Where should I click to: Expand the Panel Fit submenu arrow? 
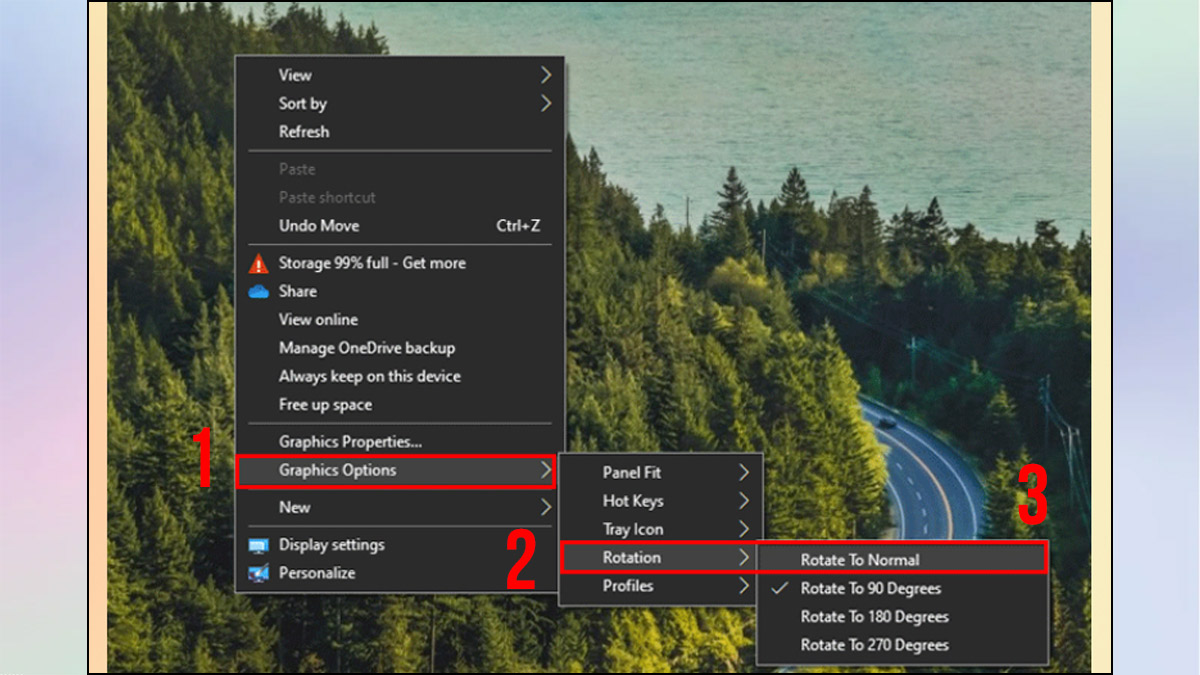744,472
